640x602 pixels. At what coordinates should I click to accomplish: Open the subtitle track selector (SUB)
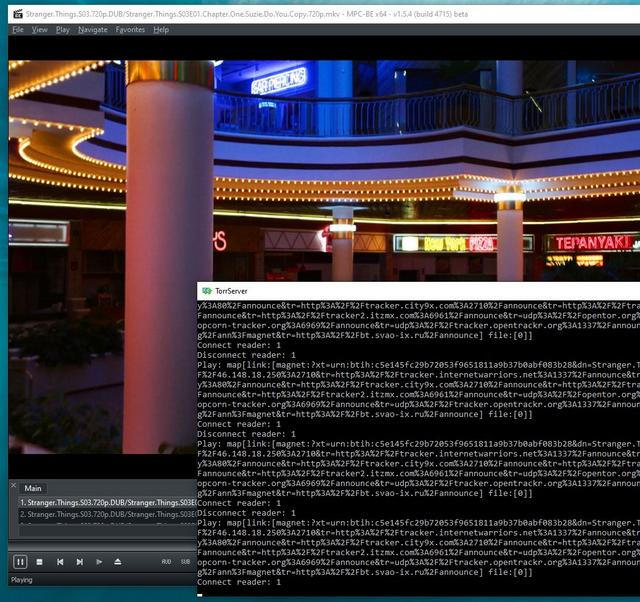point(185,562)
